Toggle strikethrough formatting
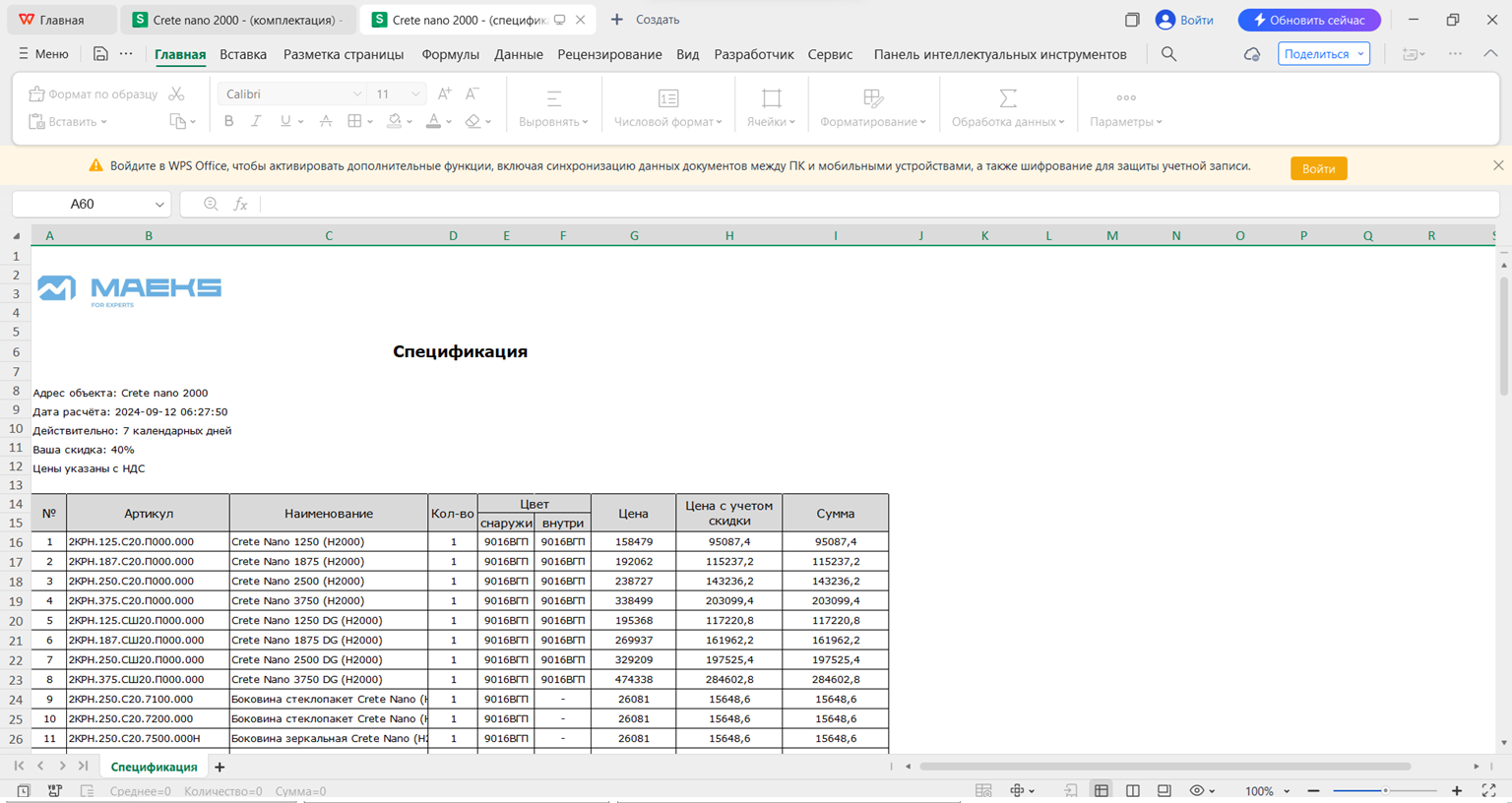 click(x=326, y=121)
